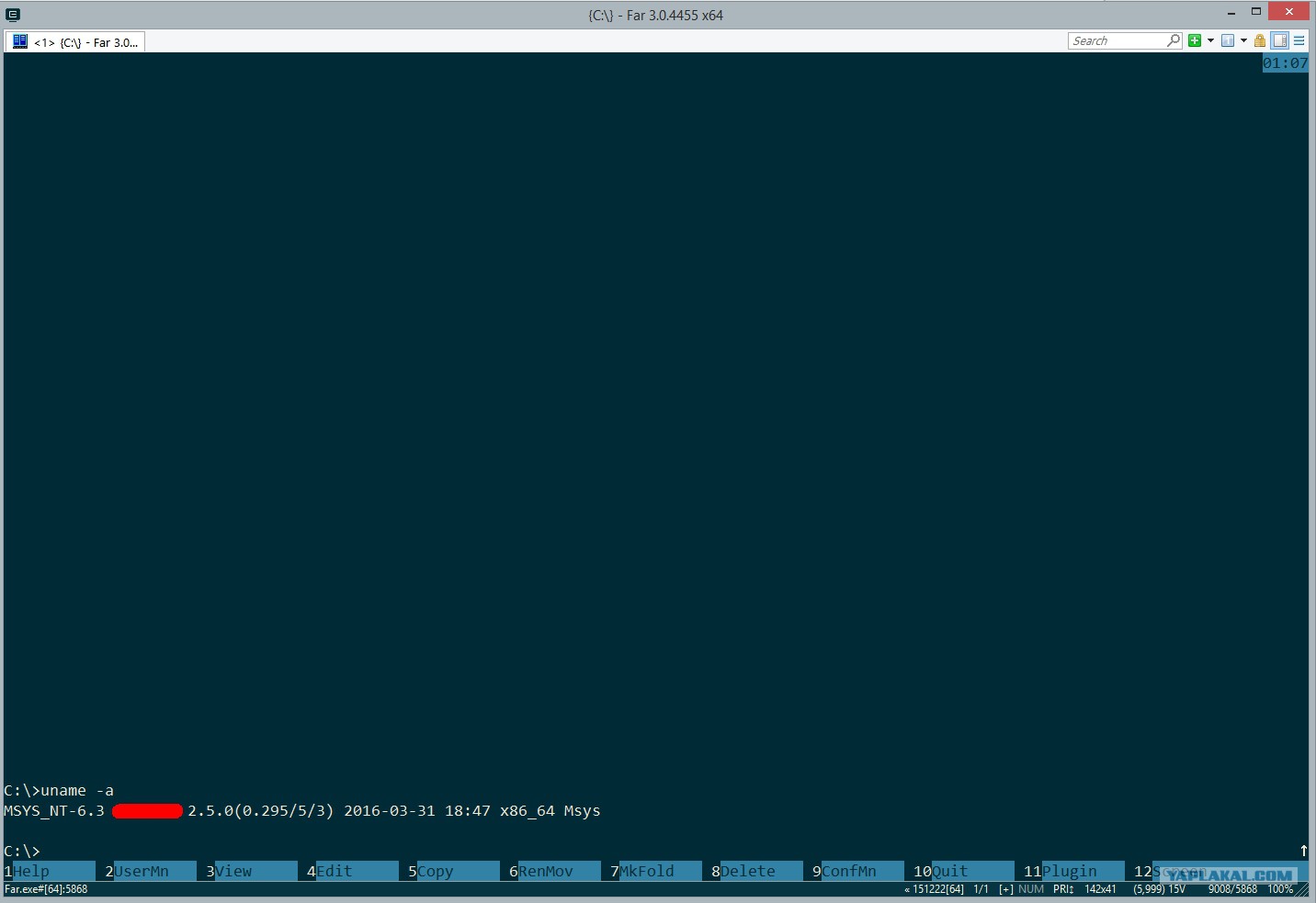Click the ConEmu system menu icon in title bar
Image resolution: width=1316 pixels, height=903 pixels.
13,14
